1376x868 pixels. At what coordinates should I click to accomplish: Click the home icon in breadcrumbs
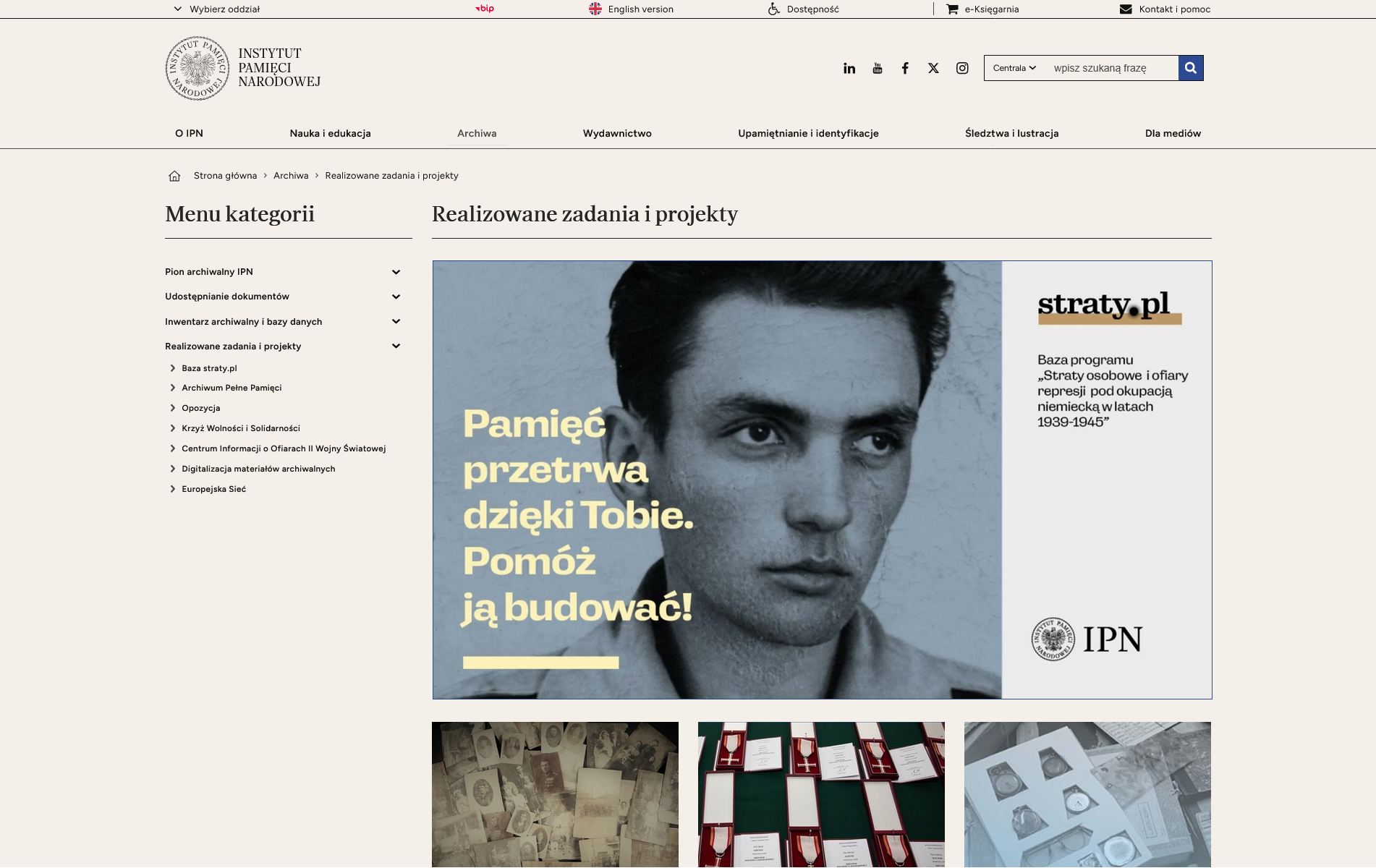click(174, 176)
